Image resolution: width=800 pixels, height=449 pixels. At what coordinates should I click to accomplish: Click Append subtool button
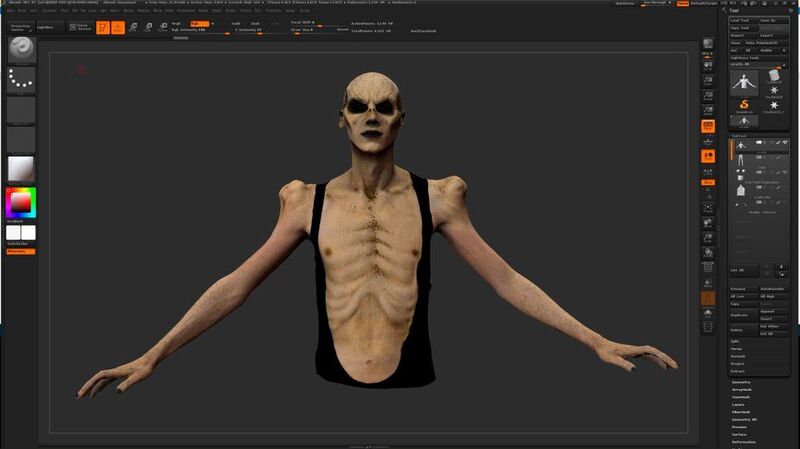pos(774,311)
